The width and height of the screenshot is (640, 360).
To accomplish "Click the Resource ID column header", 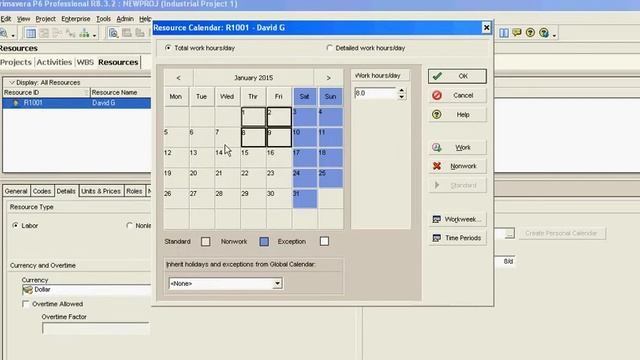I will [x=46, y=93].
